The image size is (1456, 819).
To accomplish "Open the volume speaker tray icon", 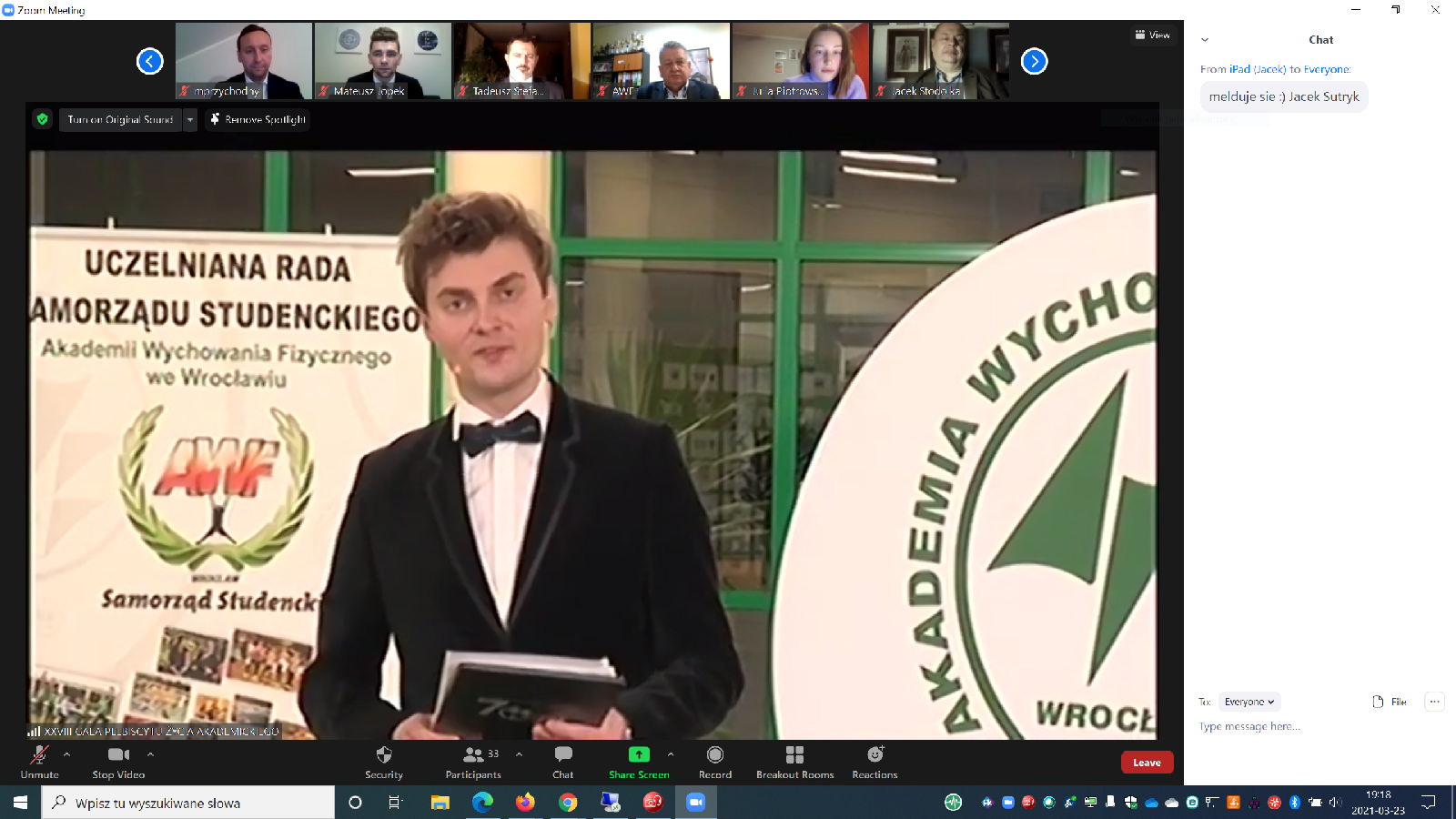I will pyautogui.click(x=1335, y=802).
